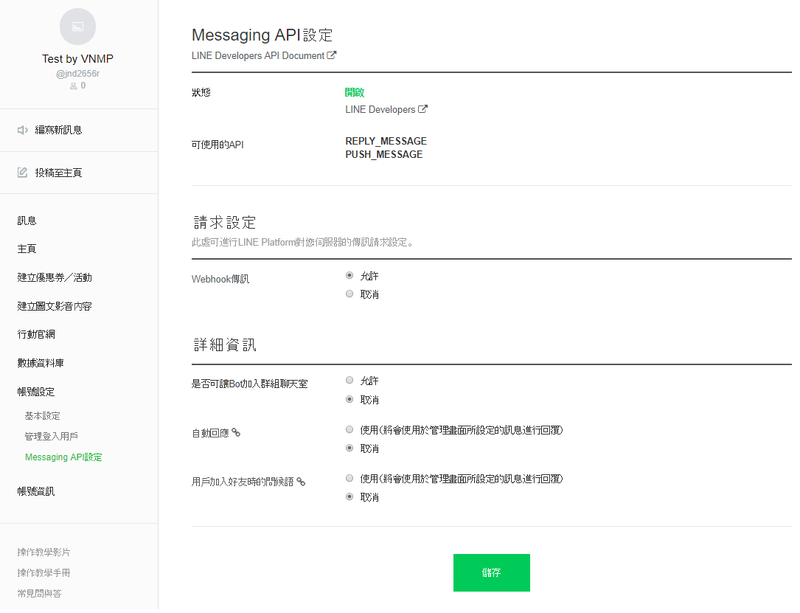Select 取消 for Webhook傳訊

(x=349, y=294)
